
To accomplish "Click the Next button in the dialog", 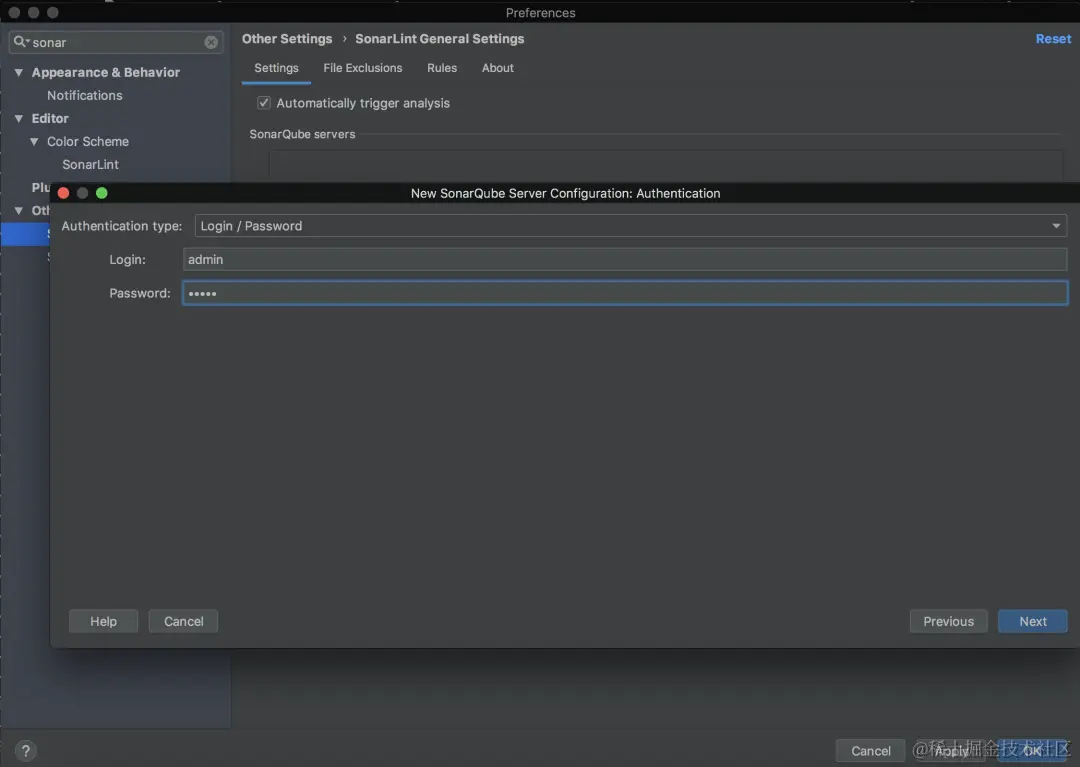I will click(x=1032, y=621).
